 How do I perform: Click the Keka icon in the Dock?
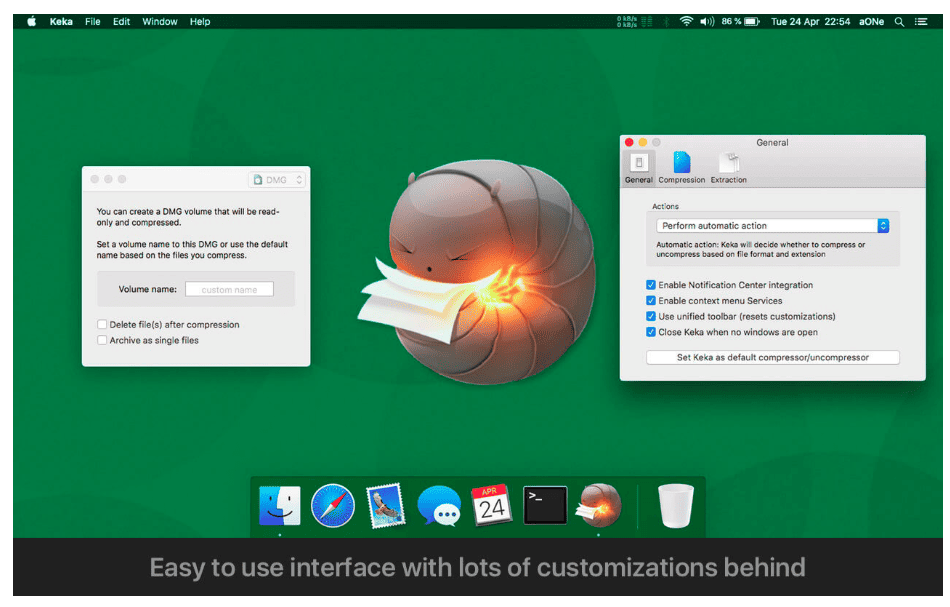[599, 505]
